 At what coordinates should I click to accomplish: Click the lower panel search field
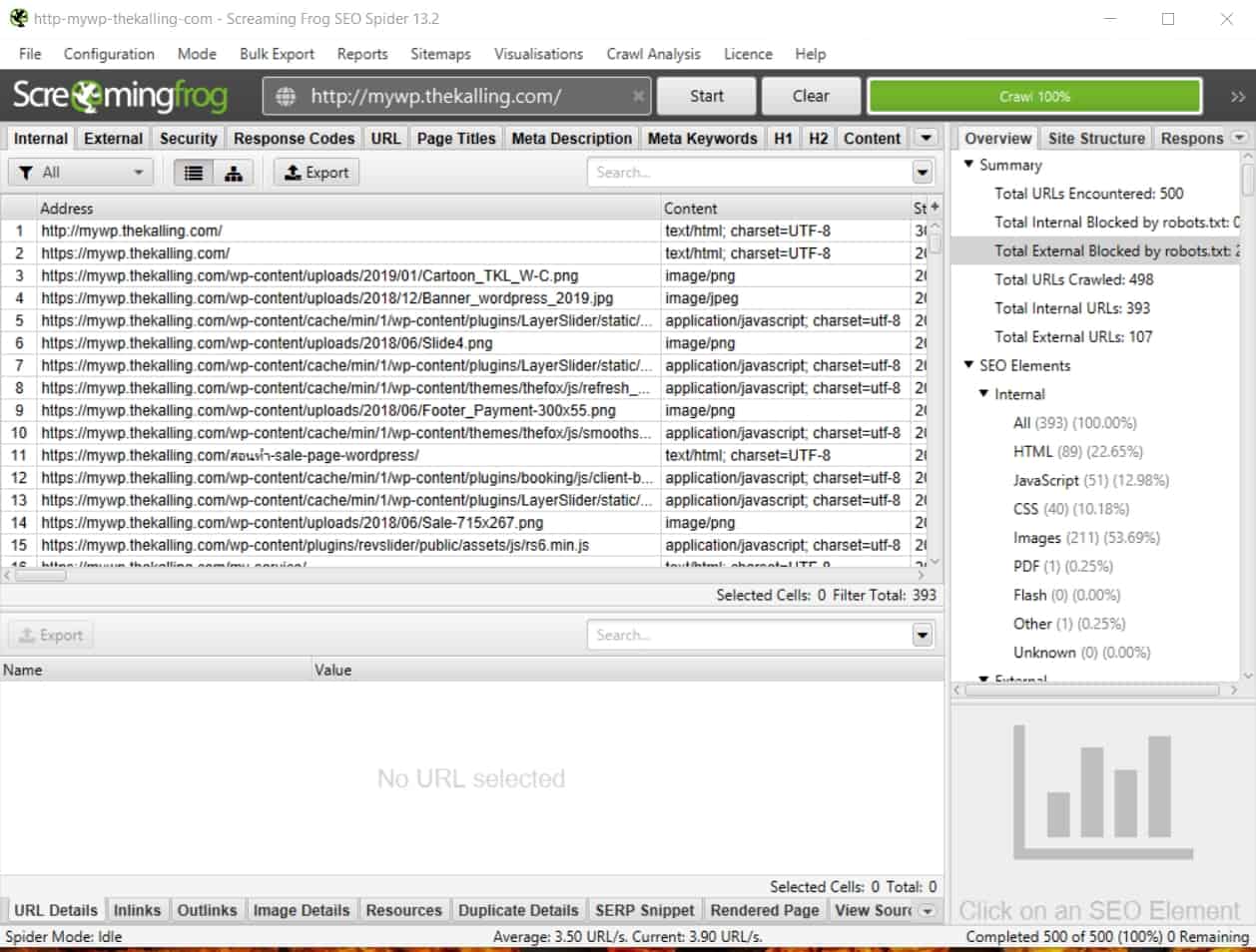pyautogui.click(x=749, y=635)
